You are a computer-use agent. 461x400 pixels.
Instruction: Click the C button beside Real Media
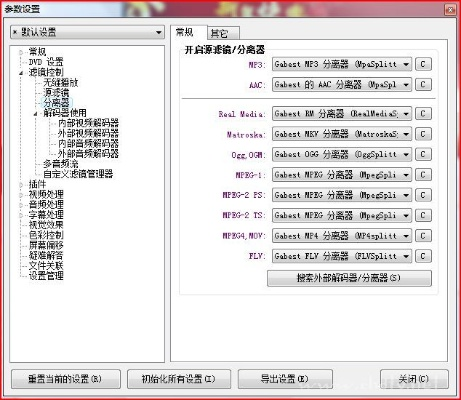pyautogui.click(x=423, y=114)
